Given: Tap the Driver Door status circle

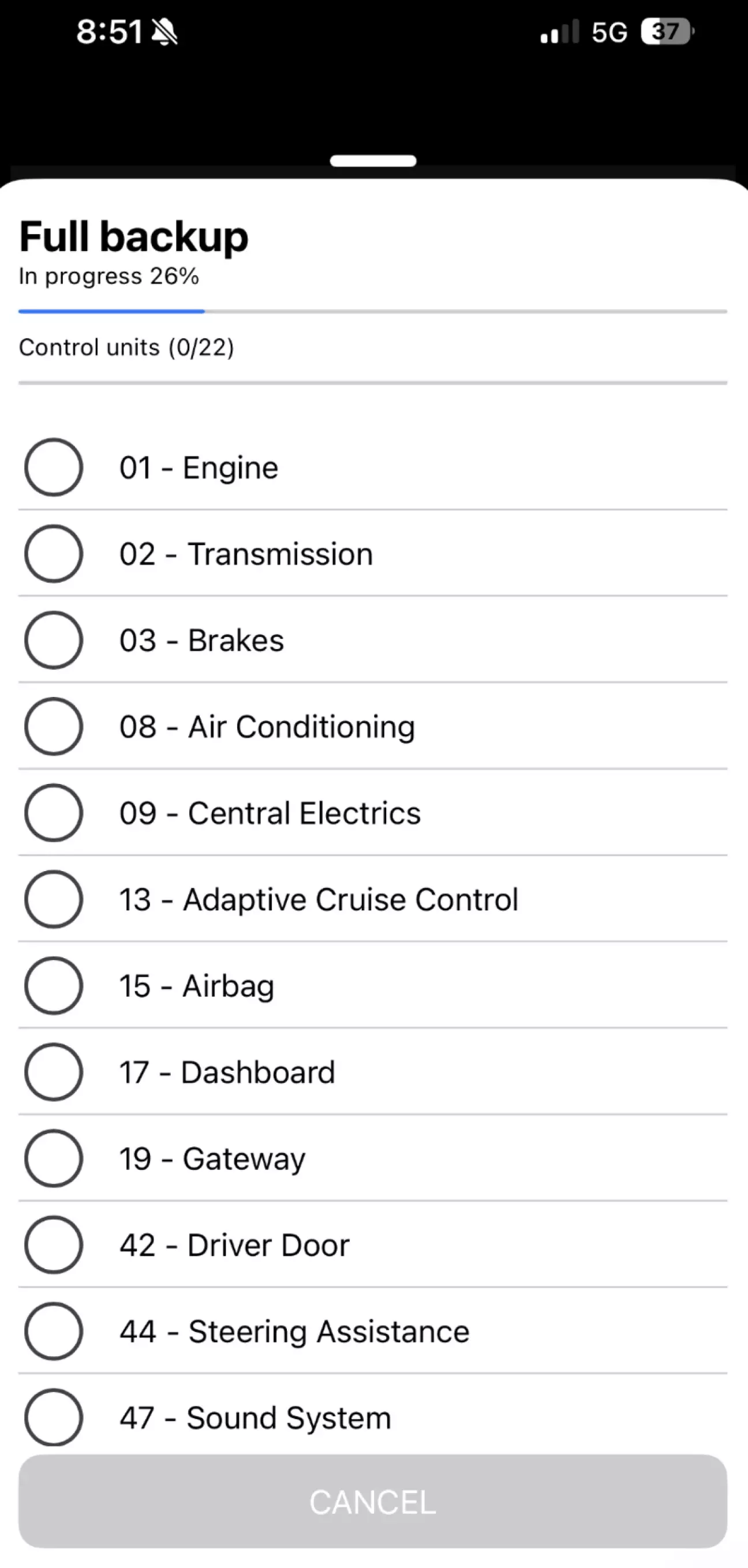Looking at the screenshot, I should [54, 1246].
